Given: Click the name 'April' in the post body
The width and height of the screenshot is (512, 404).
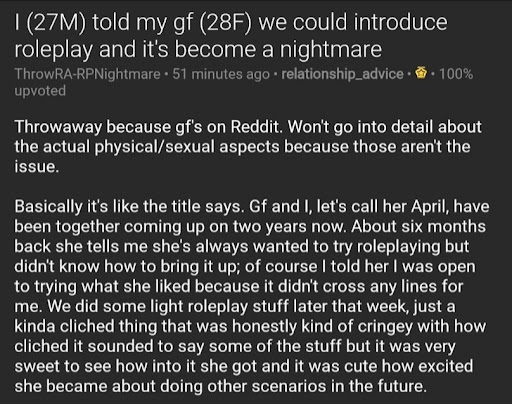Looking at the screenshot, I should coord(430,207).
